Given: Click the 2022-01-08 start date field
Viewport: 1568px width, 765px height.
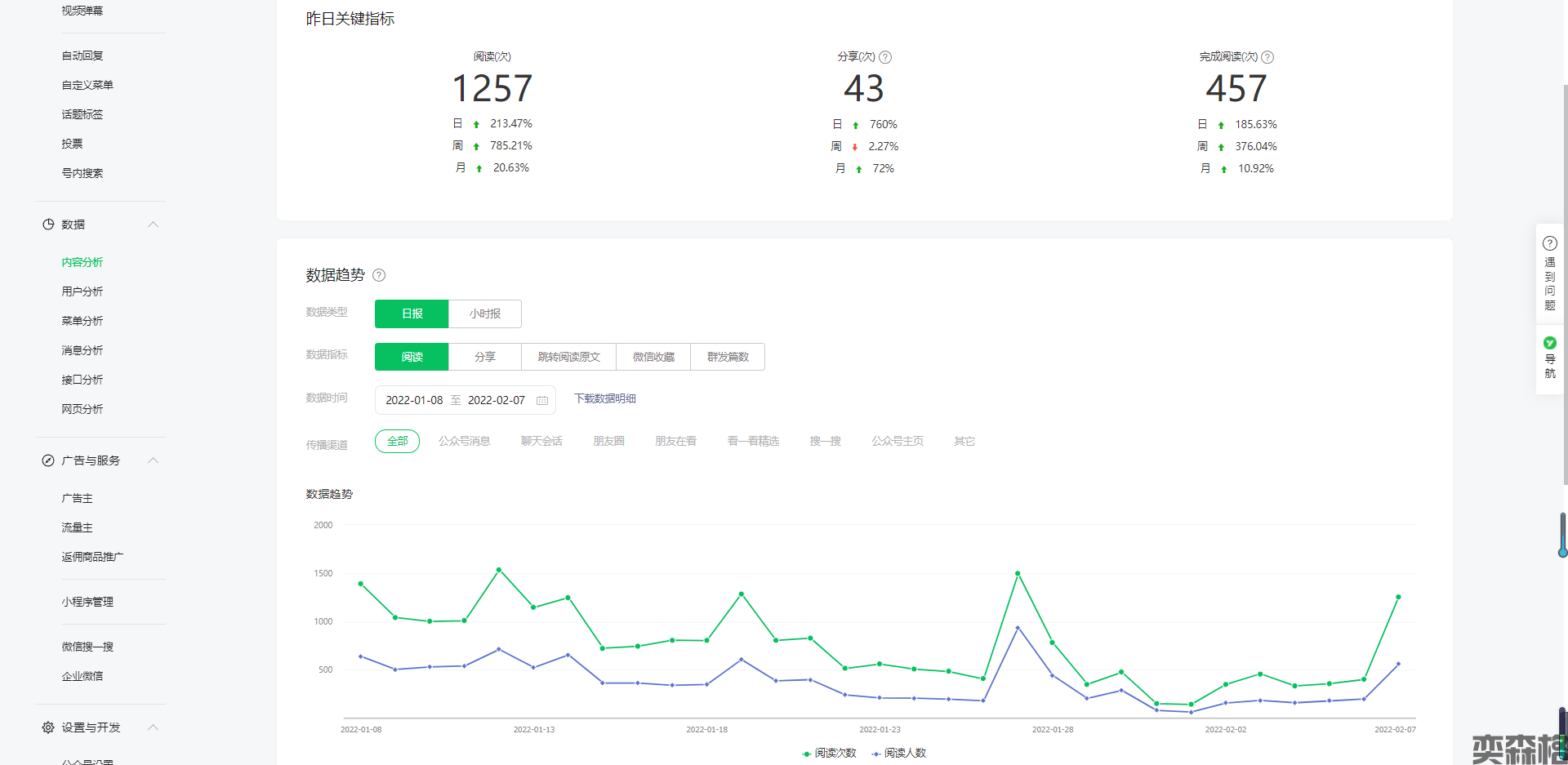Looking at the screenshot, I should 414,400.
